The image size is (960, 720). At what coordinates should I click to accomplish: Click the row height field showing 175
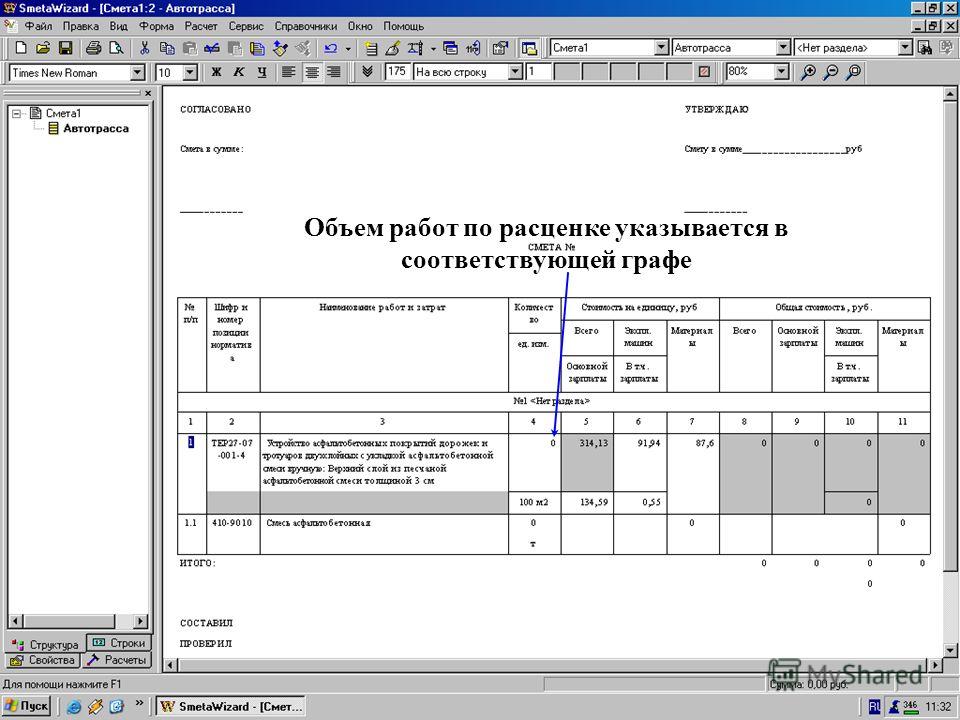pos(397,72)
